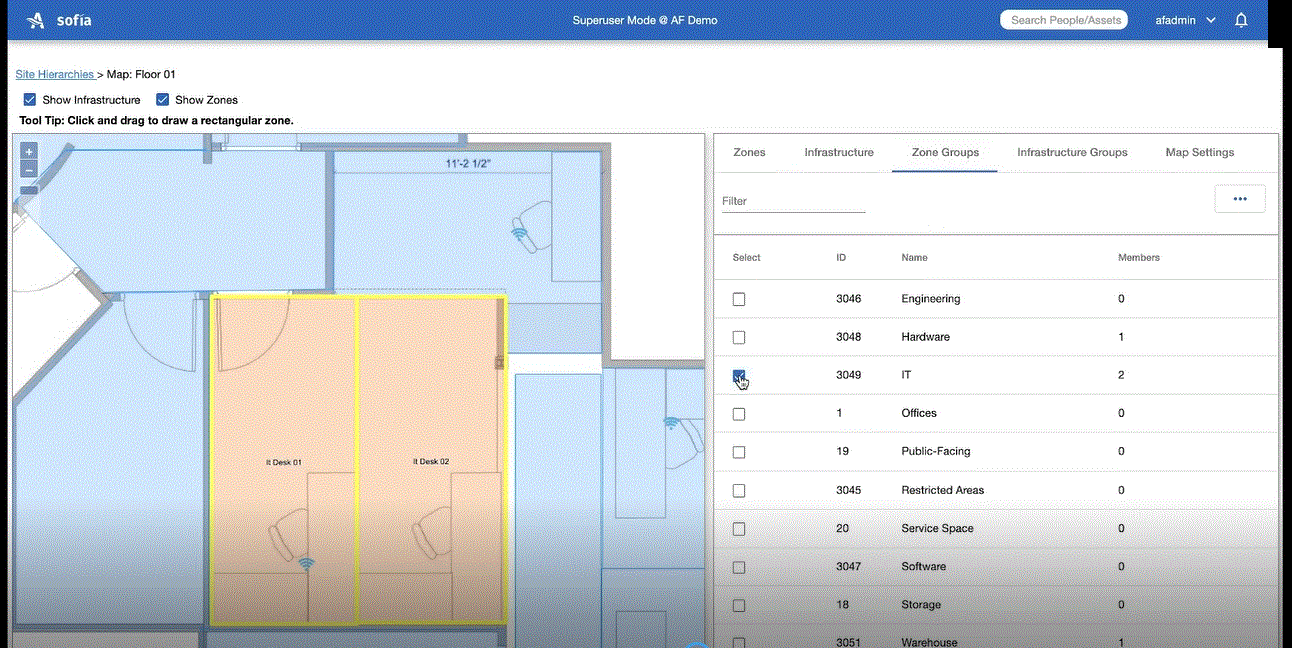Viewport: 1292px width, 648px height.
Task: Uncheck the IT zone group checkbox
Action: click(x=738, y=375)
